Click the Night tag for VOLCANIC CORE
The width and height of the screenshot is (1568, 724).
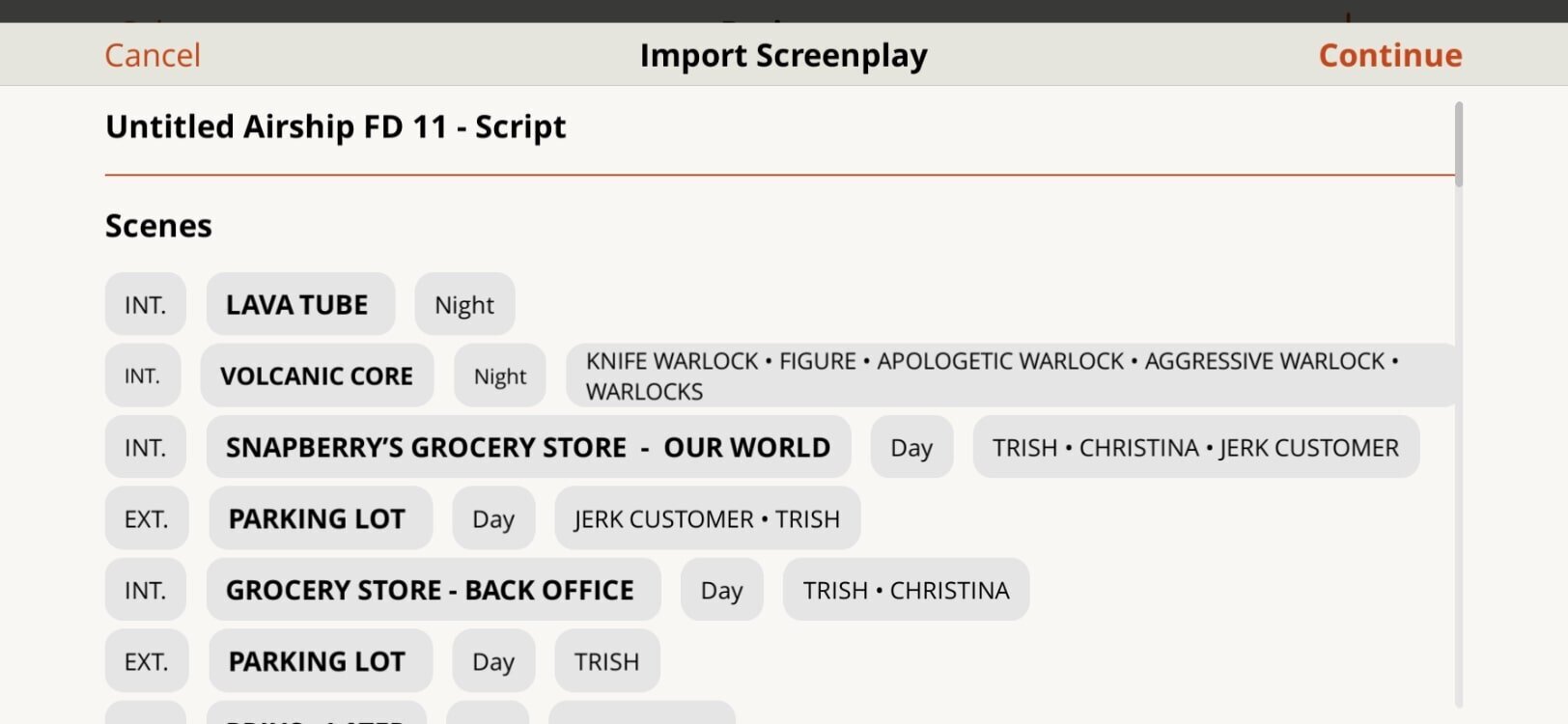(x=499, y=376)
